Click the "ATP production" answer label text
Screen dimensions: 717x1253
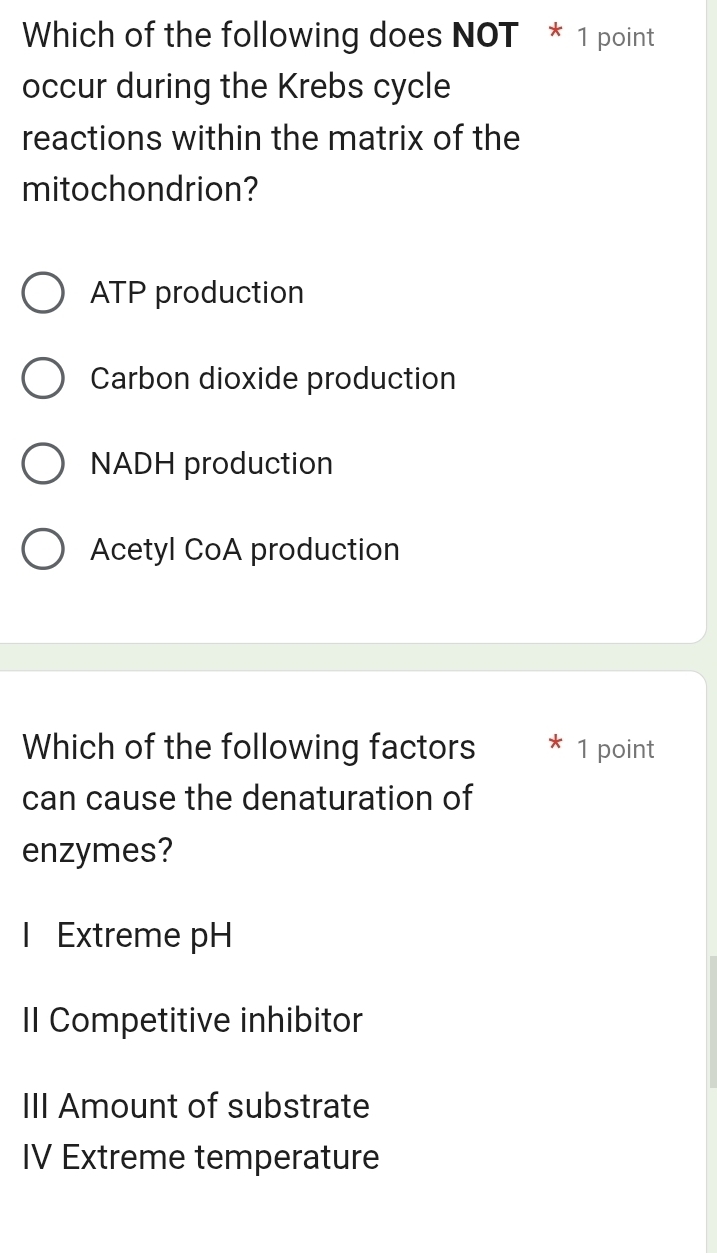[x=197, y=293]
